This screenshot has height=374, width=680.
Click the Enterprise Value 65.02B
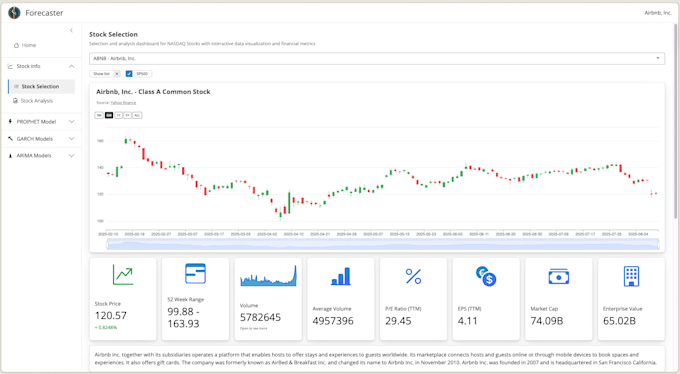pyautogui.click(x=619, y=321)
